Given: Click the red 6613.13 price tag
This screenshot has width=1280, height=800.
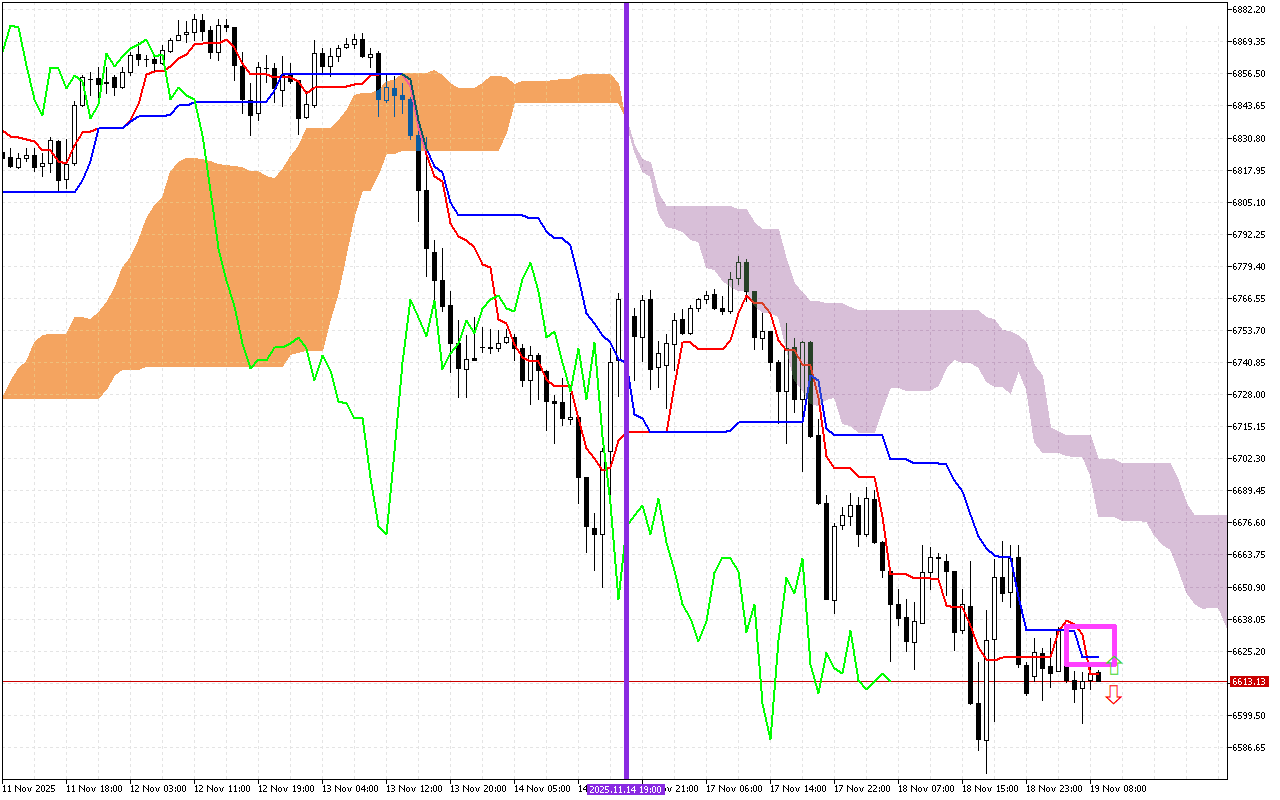Looking at the screenshot, I should (1250, 681).
